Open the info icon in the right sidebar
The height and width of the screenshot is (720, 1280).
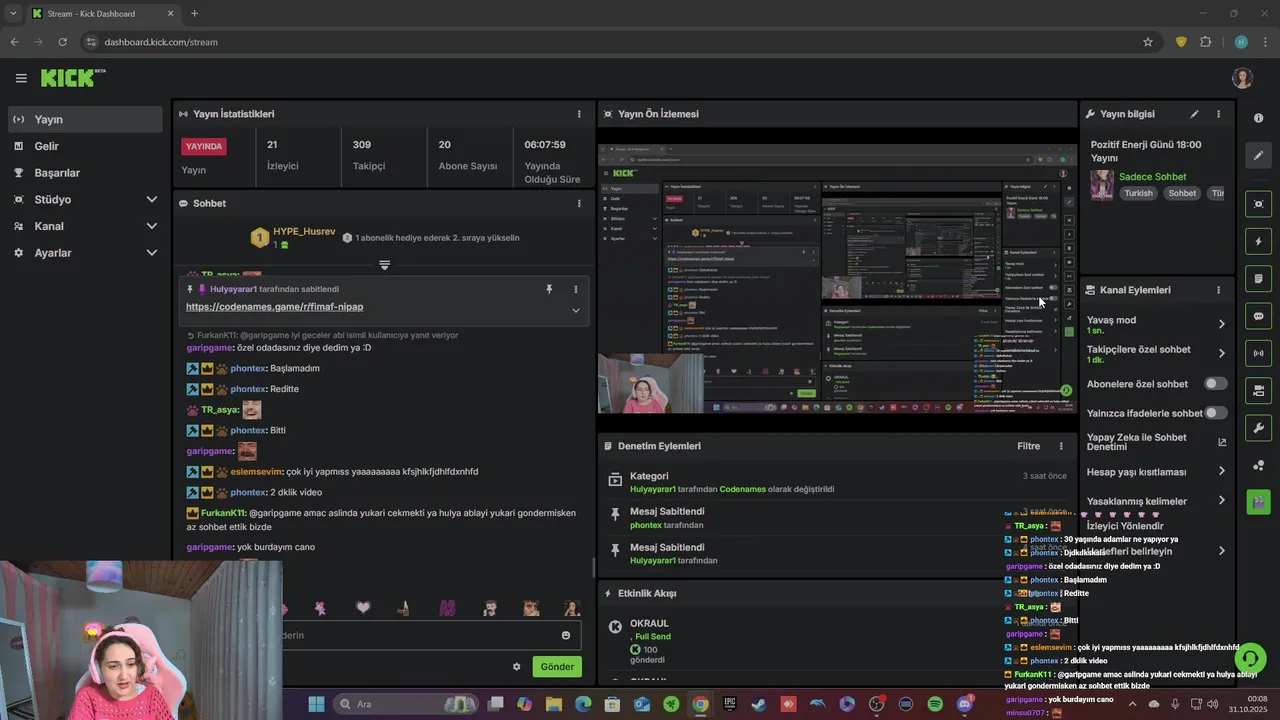(x=1258, y=118)
